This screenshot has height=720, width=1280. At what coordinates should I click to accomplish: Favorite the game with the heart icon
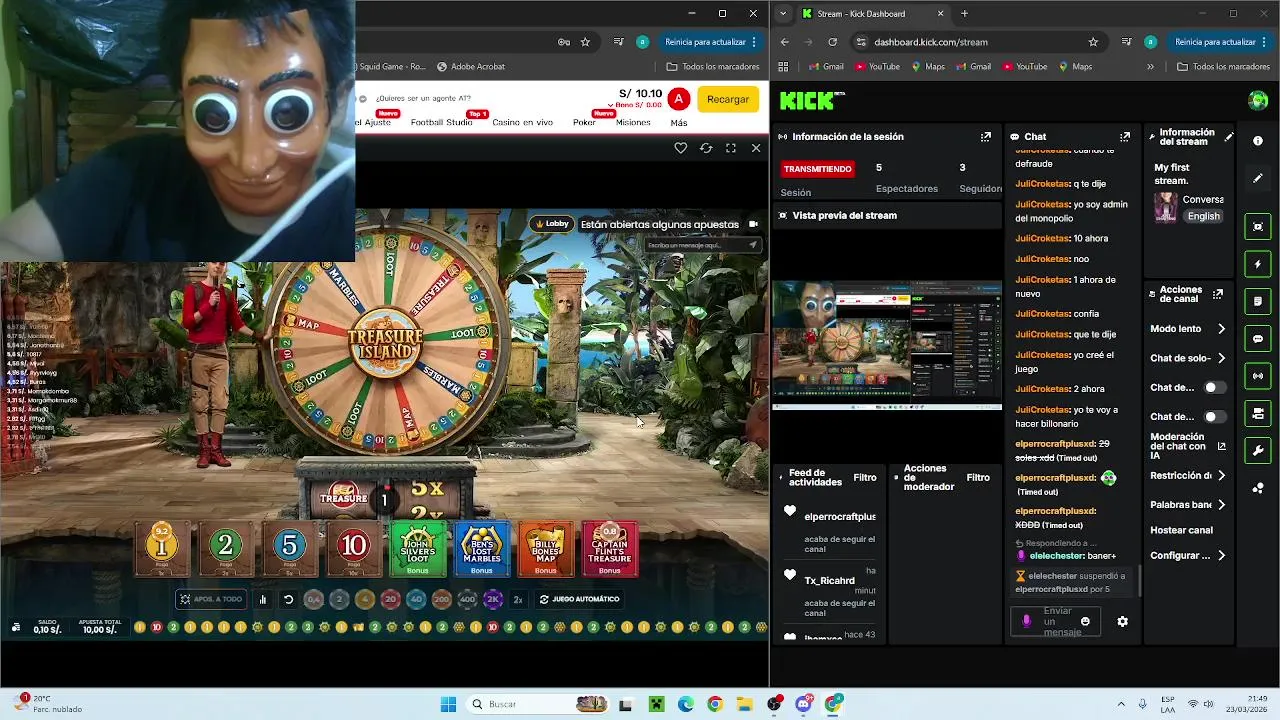click(680, 148)
